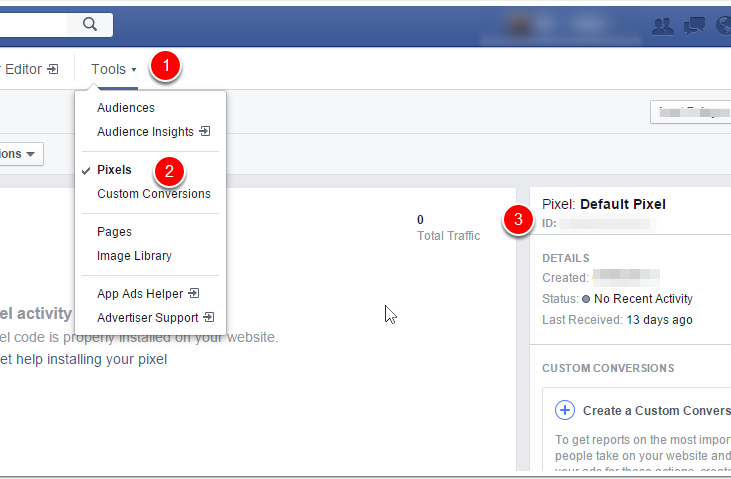
Task: Open the blurred date range selector
Action: pos(691,112)
